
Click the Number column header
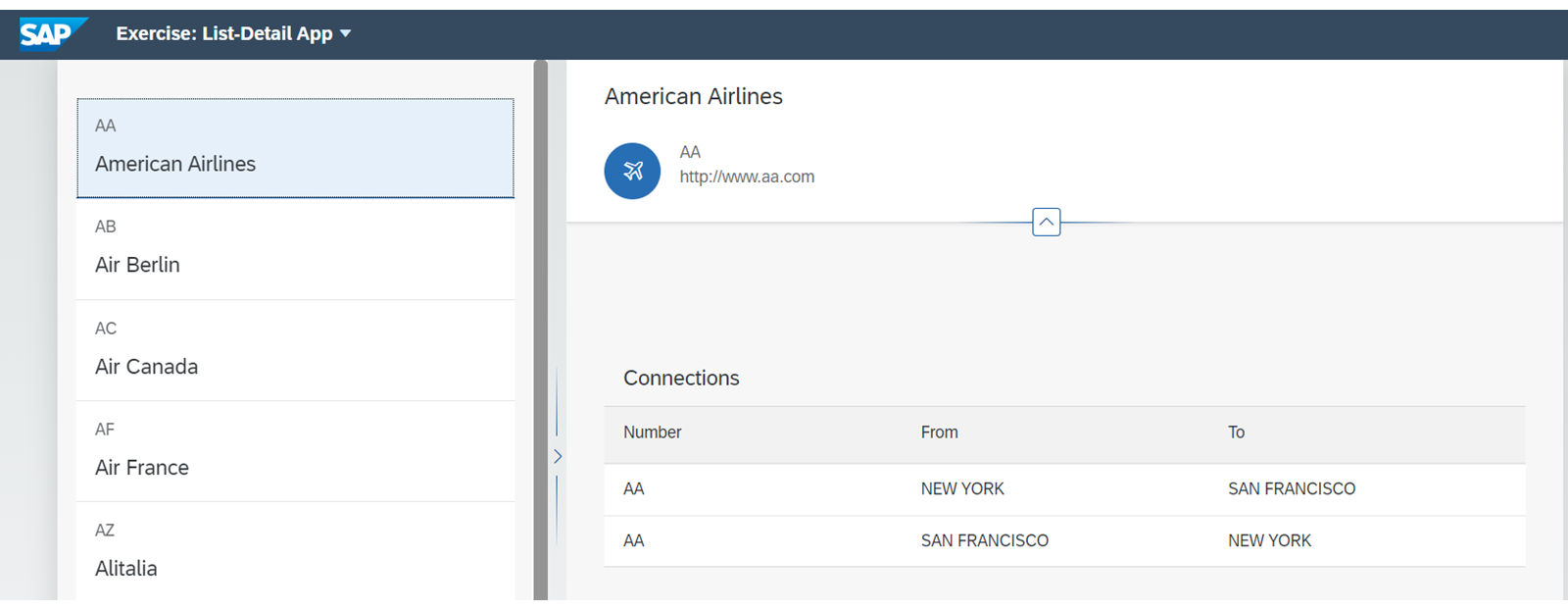coord(653,432)
